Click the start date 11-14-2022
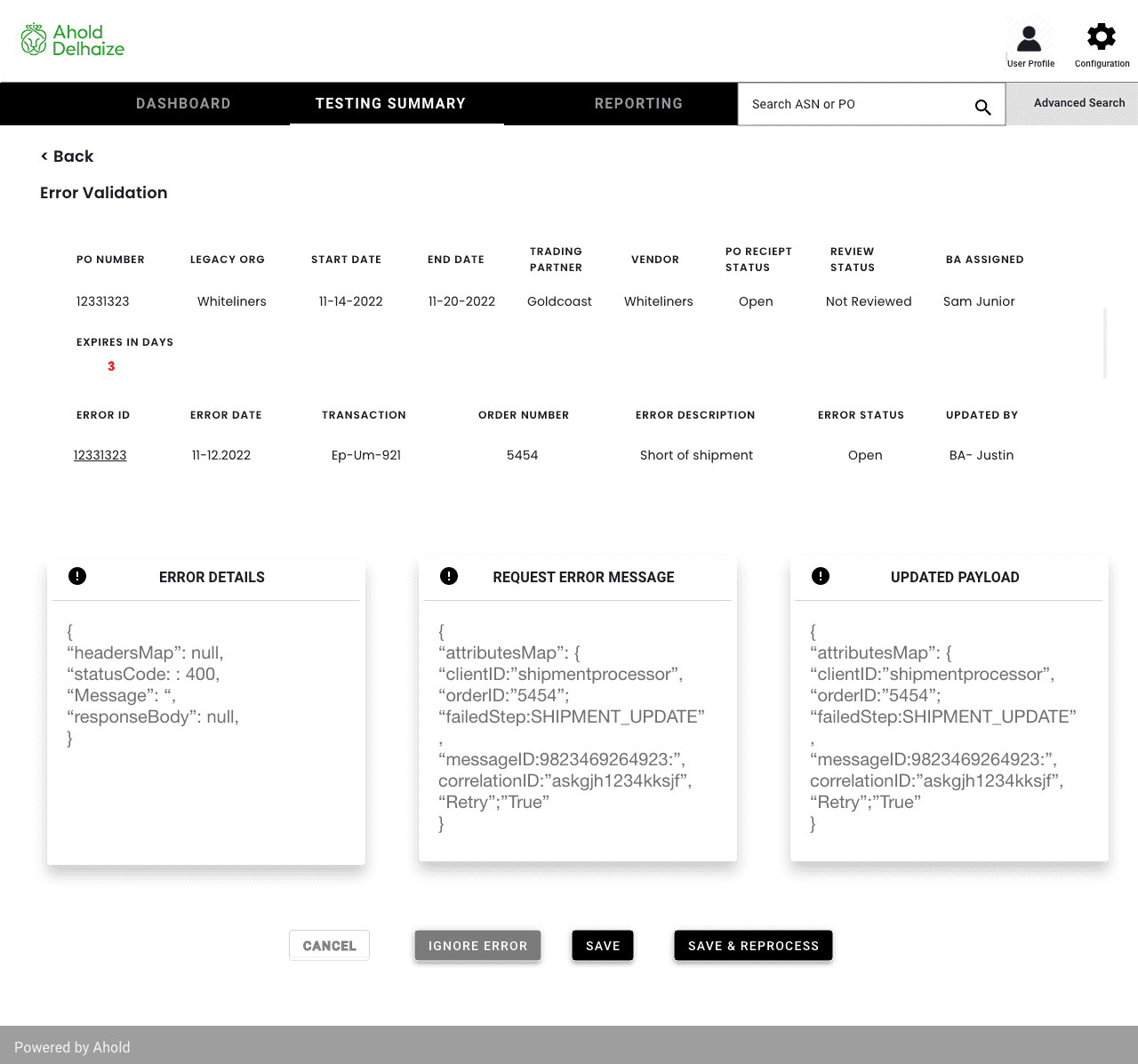1138x1064 pixels. point(351,301)
